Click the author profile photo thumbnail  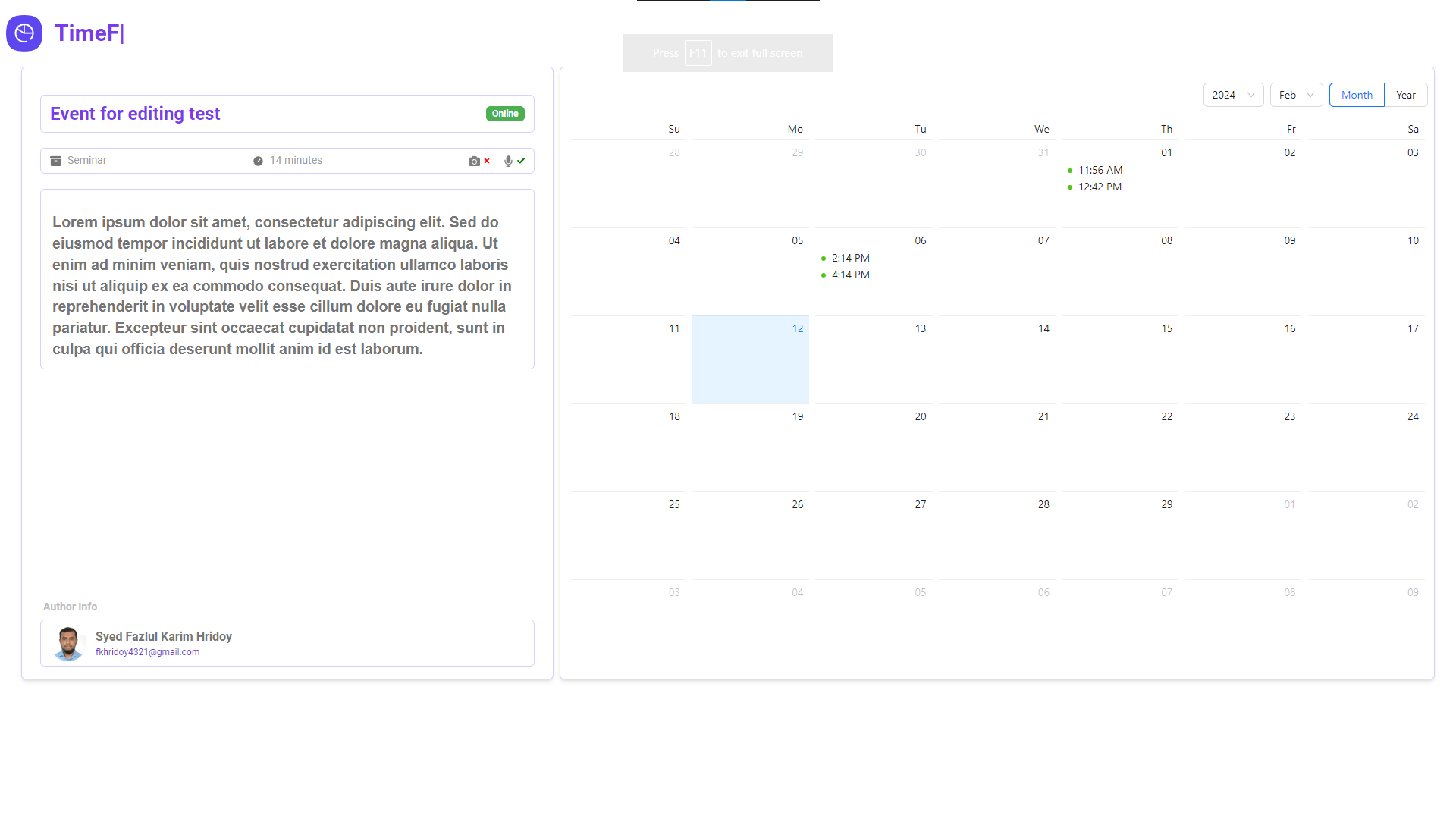(x=68, y=643)
